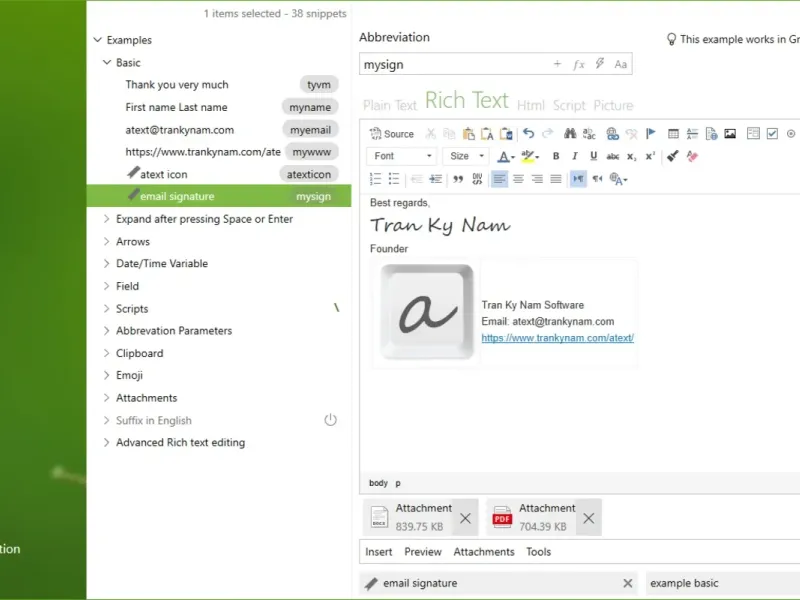Expand the Advanced Rich text editing group
Image resolution: width=800 pixels, height=600 pixels.
[106, 442]
